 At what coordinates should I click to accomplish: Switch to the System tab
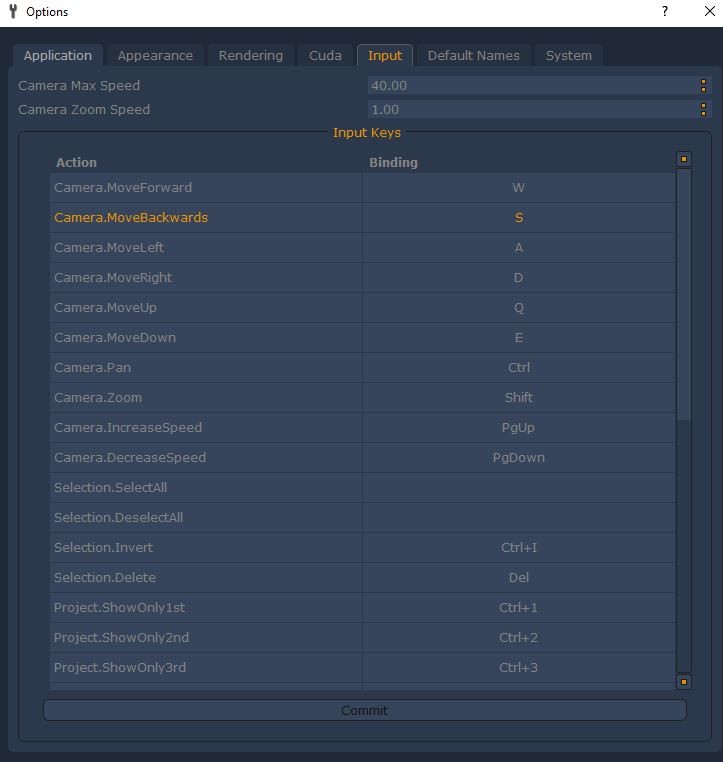pos(569,56)
